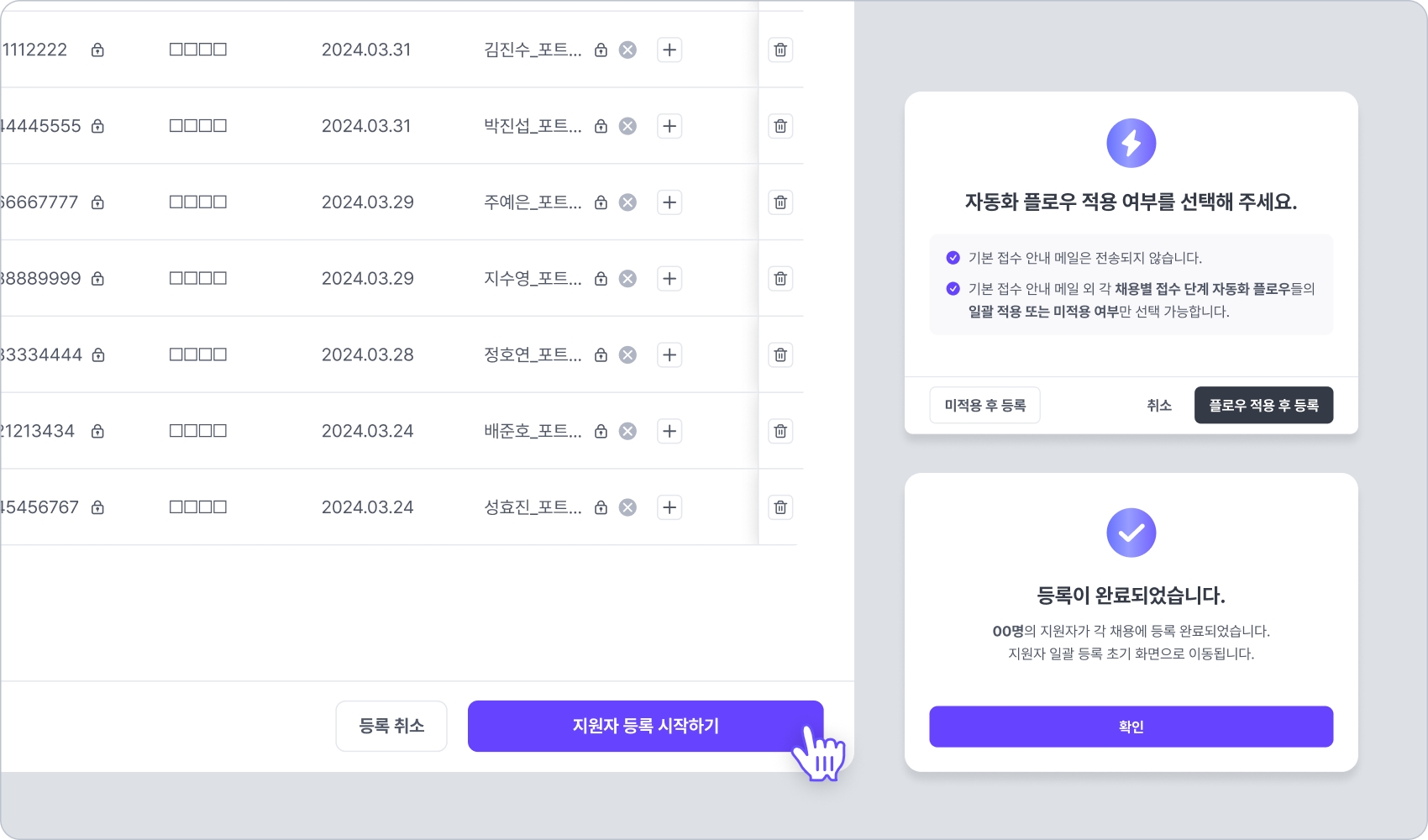
Task: Choose 미적용 후 등록 in the flow dialog
Action: tap(984, 405)
